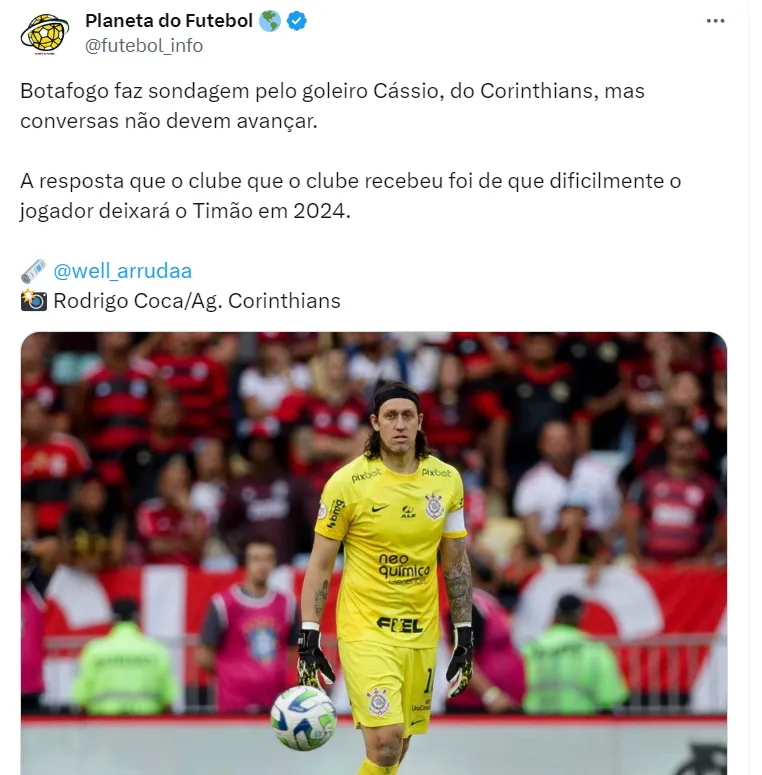
Task: Click the Corinthians crest on the jersey chest
Action: pyautogui.click(x=434, y=506)
